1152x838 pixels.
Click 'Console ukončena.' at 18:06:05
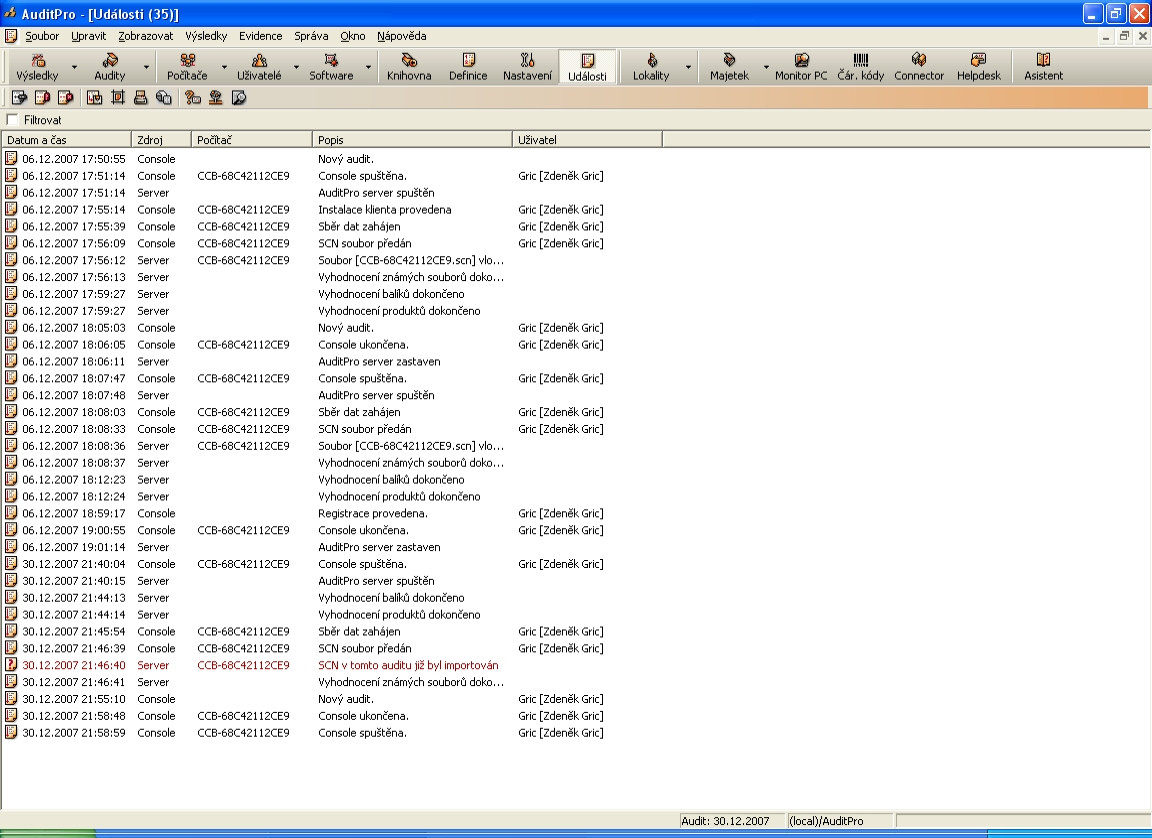(x=364, y=344)
